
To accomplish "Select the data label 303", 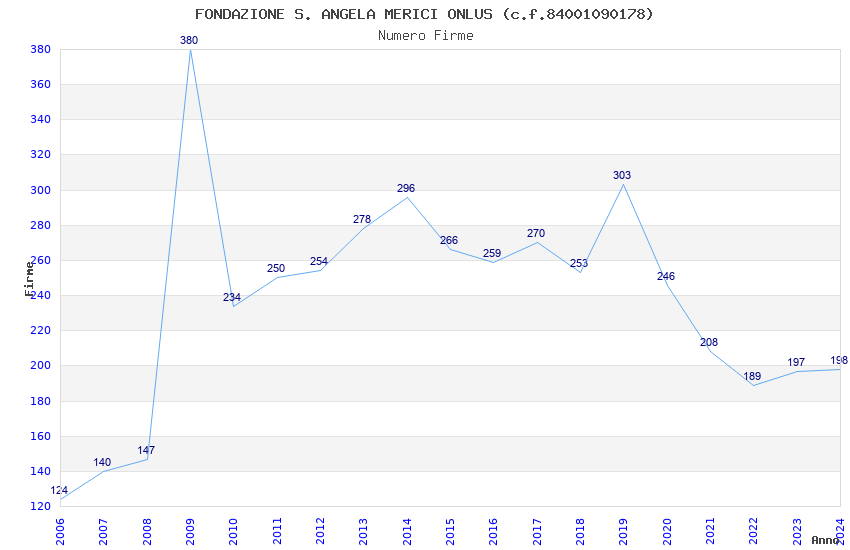I will [622, 175].
